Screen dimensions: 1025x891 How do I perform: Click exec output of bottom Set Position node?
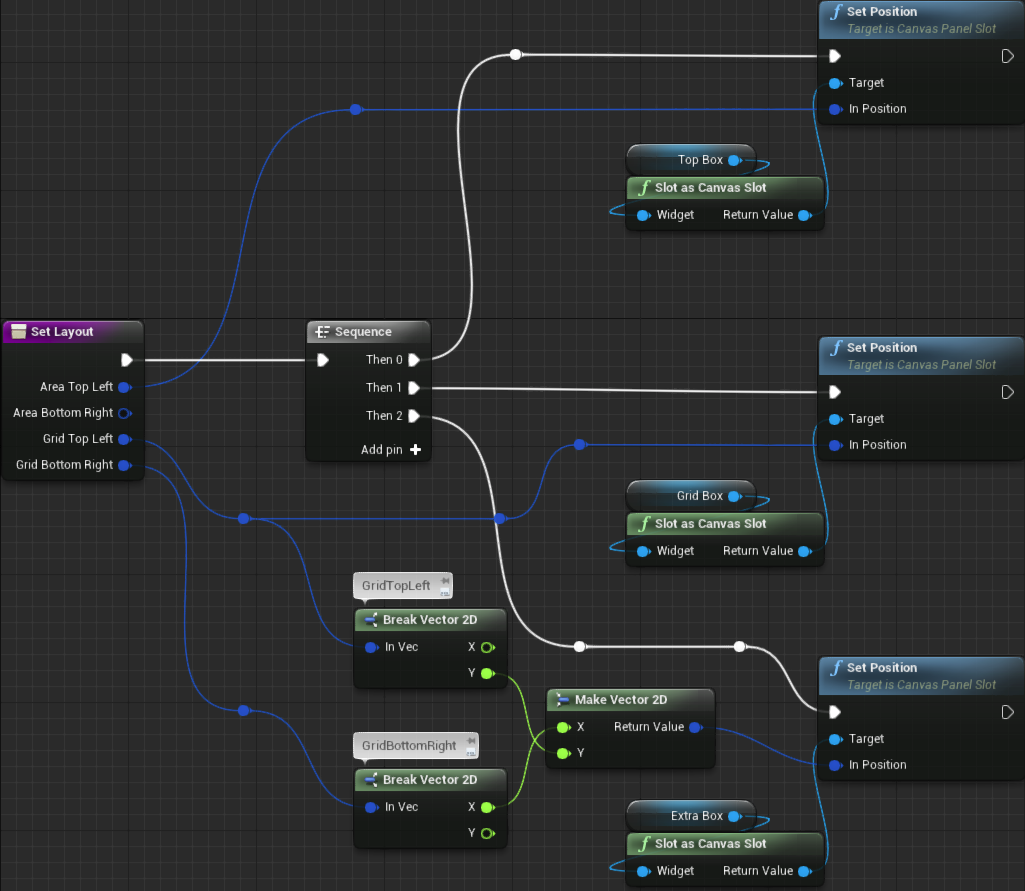[x=1007, y=713]
